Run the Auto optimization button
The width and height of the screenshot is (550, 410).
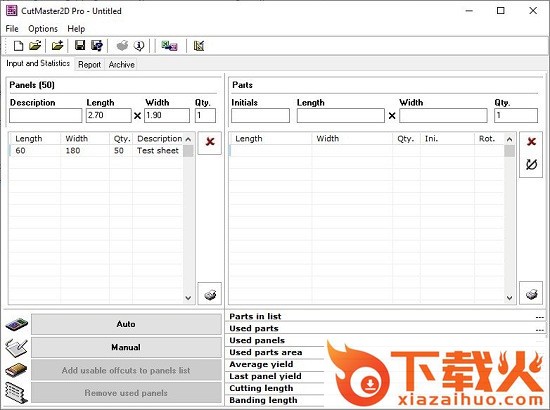pos(126,324)
